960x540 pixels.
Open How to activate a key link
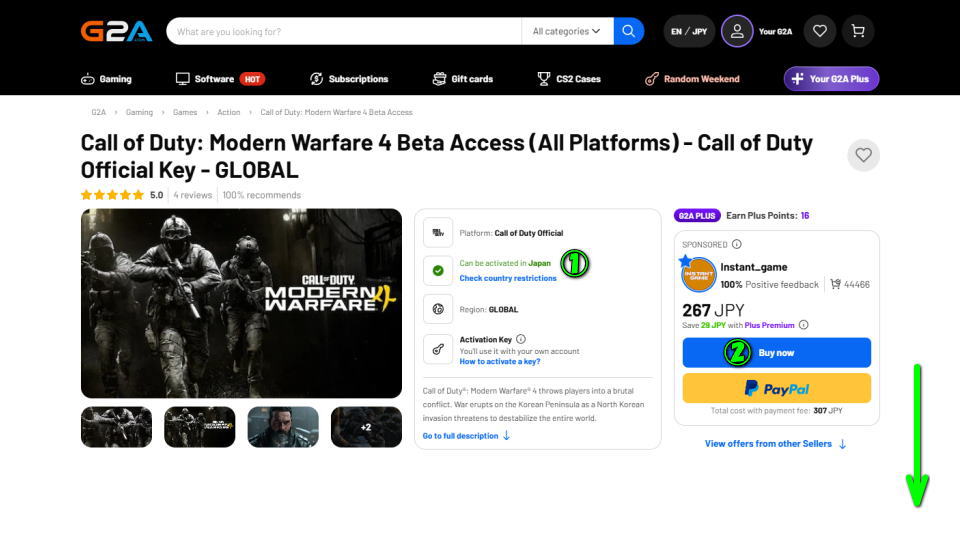pos(500,362)
